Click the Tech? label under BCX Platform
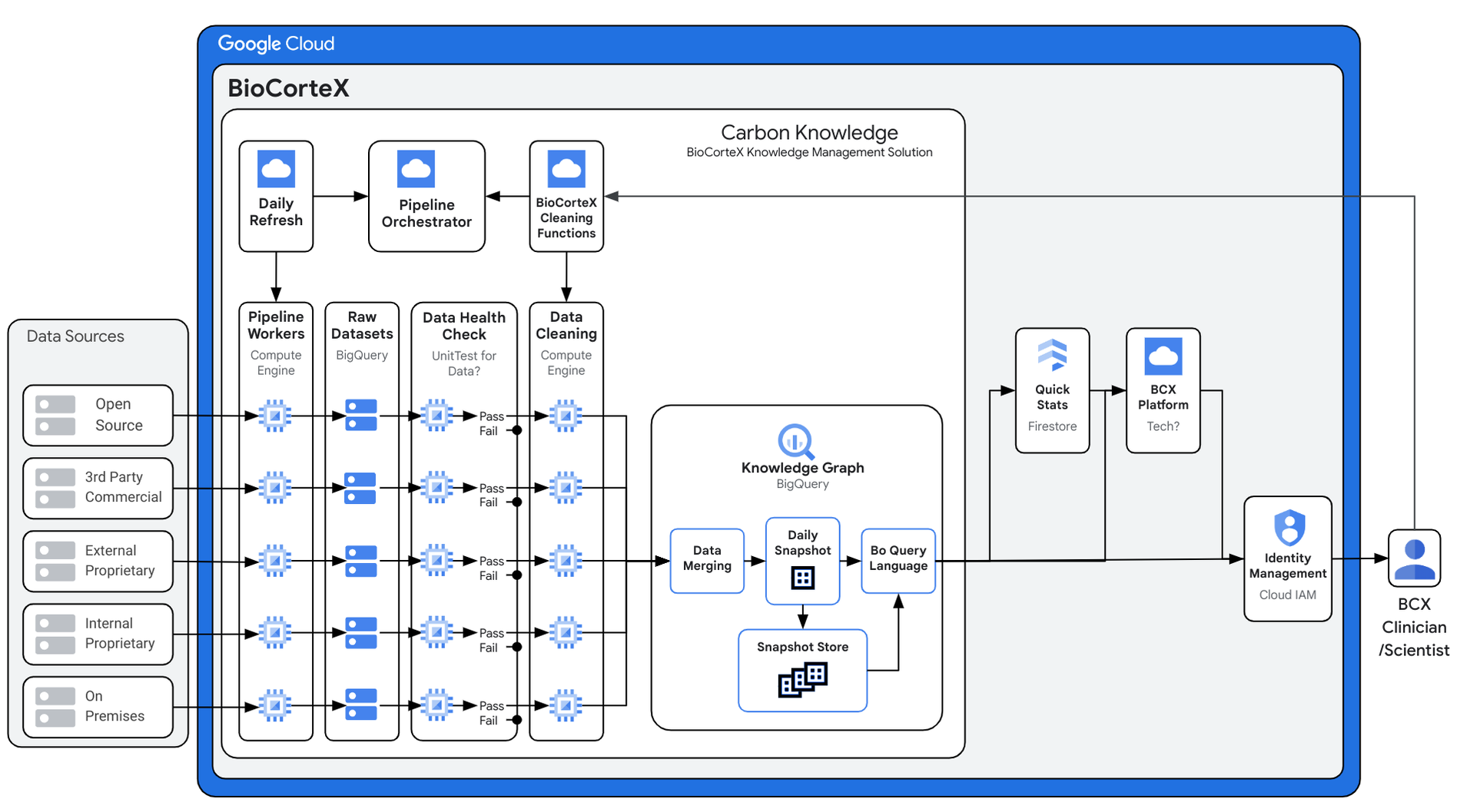The height and width of the screenshot is (812, 1460). (1163, 426)
